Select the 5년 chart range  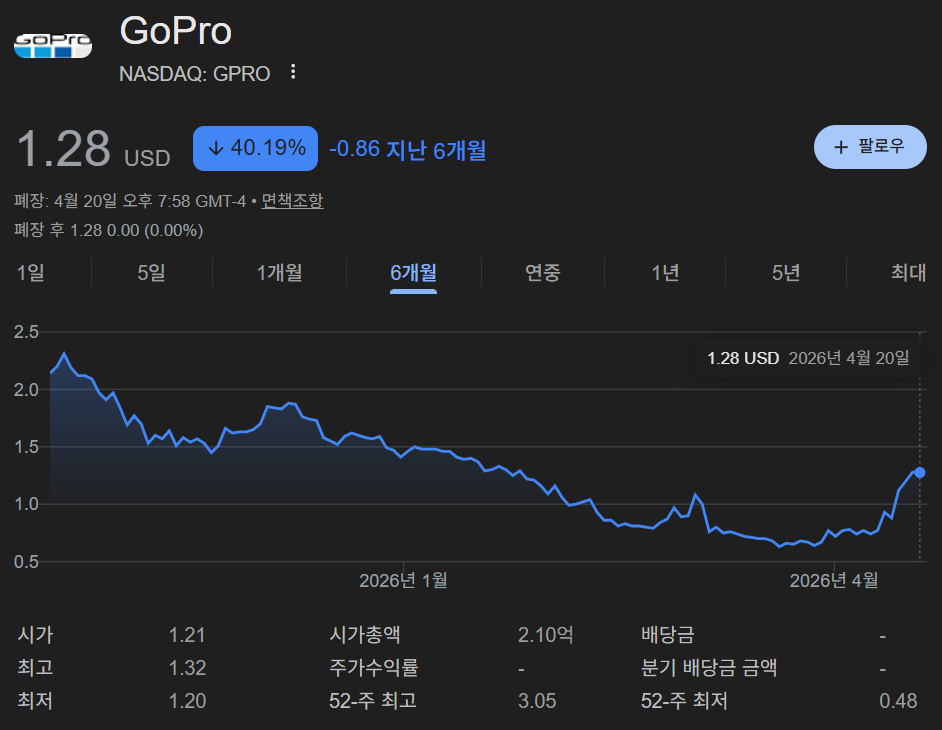786,273
